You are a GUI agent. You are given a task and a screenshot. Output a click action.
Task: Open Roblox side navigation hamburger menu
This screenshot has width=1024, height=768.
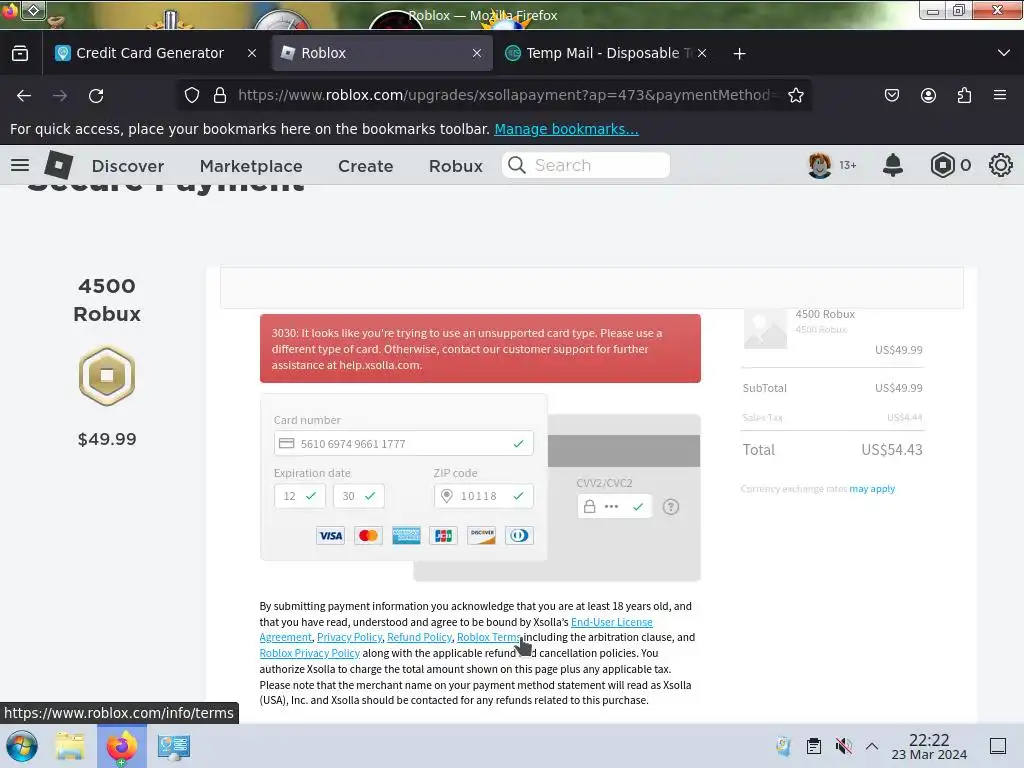(x=20, y=165)
